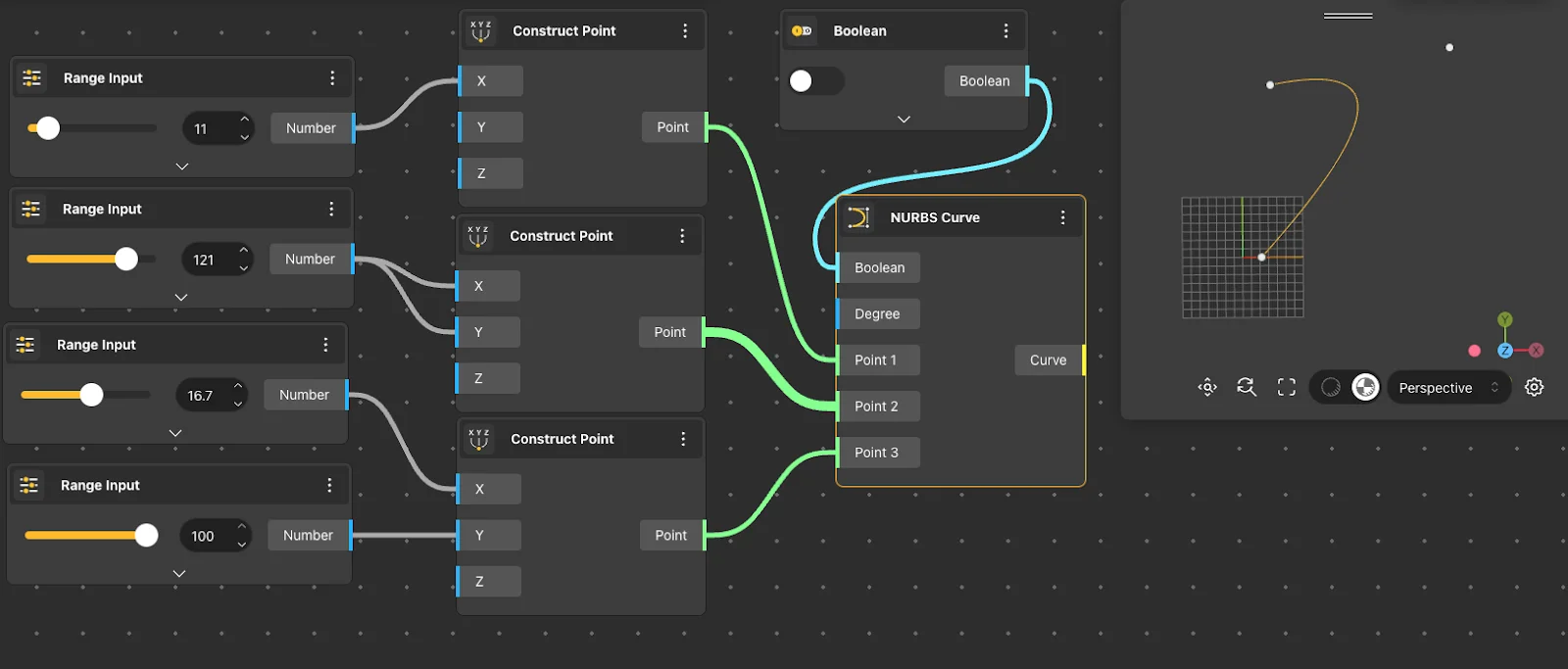Screen dimensions: 1568x669
Task: Click the NURBS Curve node icon
Action: [x=858, y=217]
